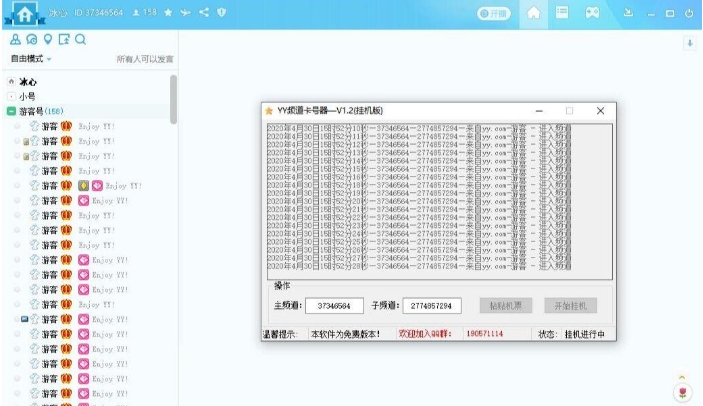Select the log line at 52分24秒
703x406 pixels.
419,233
